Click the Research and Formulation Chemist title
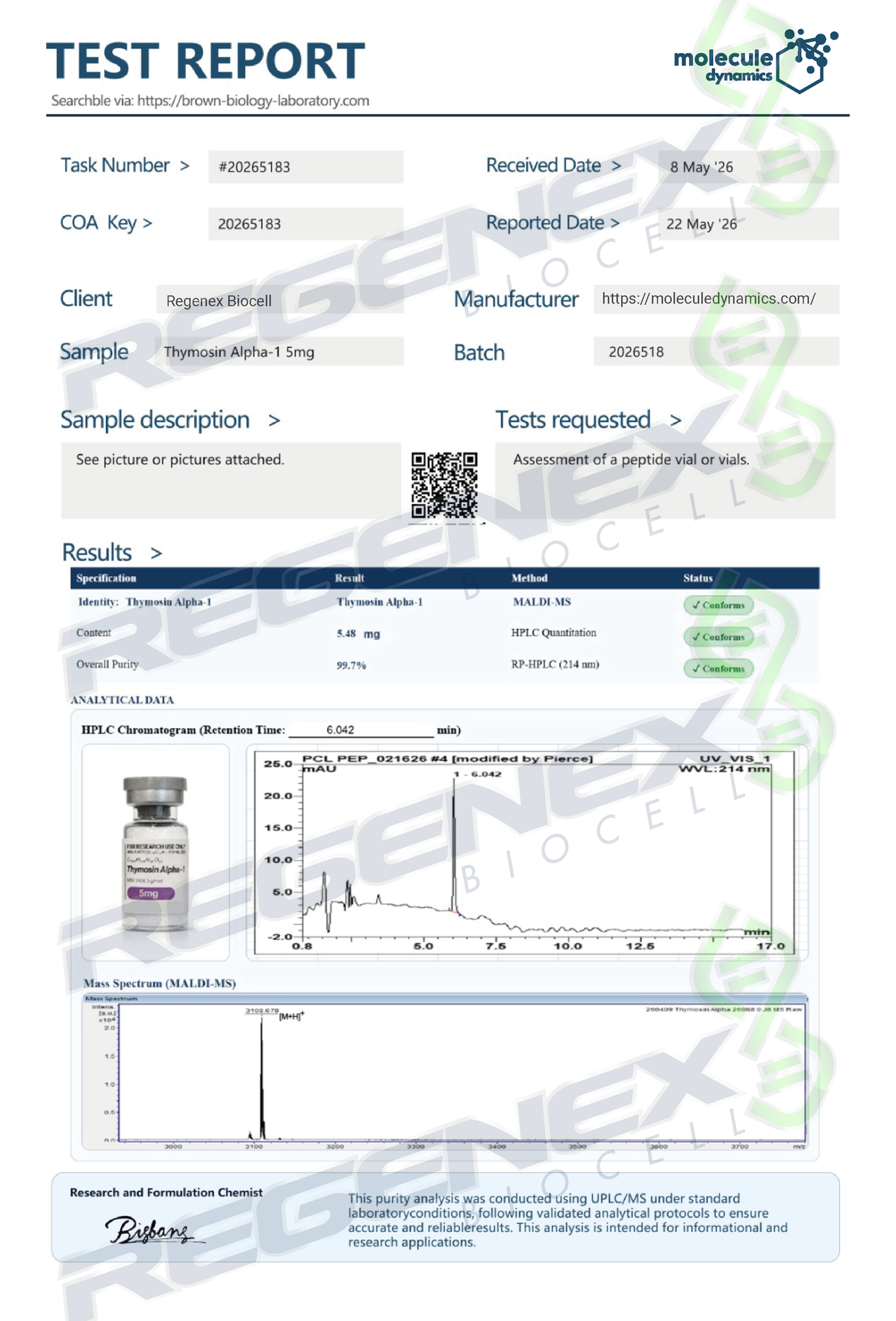 pos(166,1193)
